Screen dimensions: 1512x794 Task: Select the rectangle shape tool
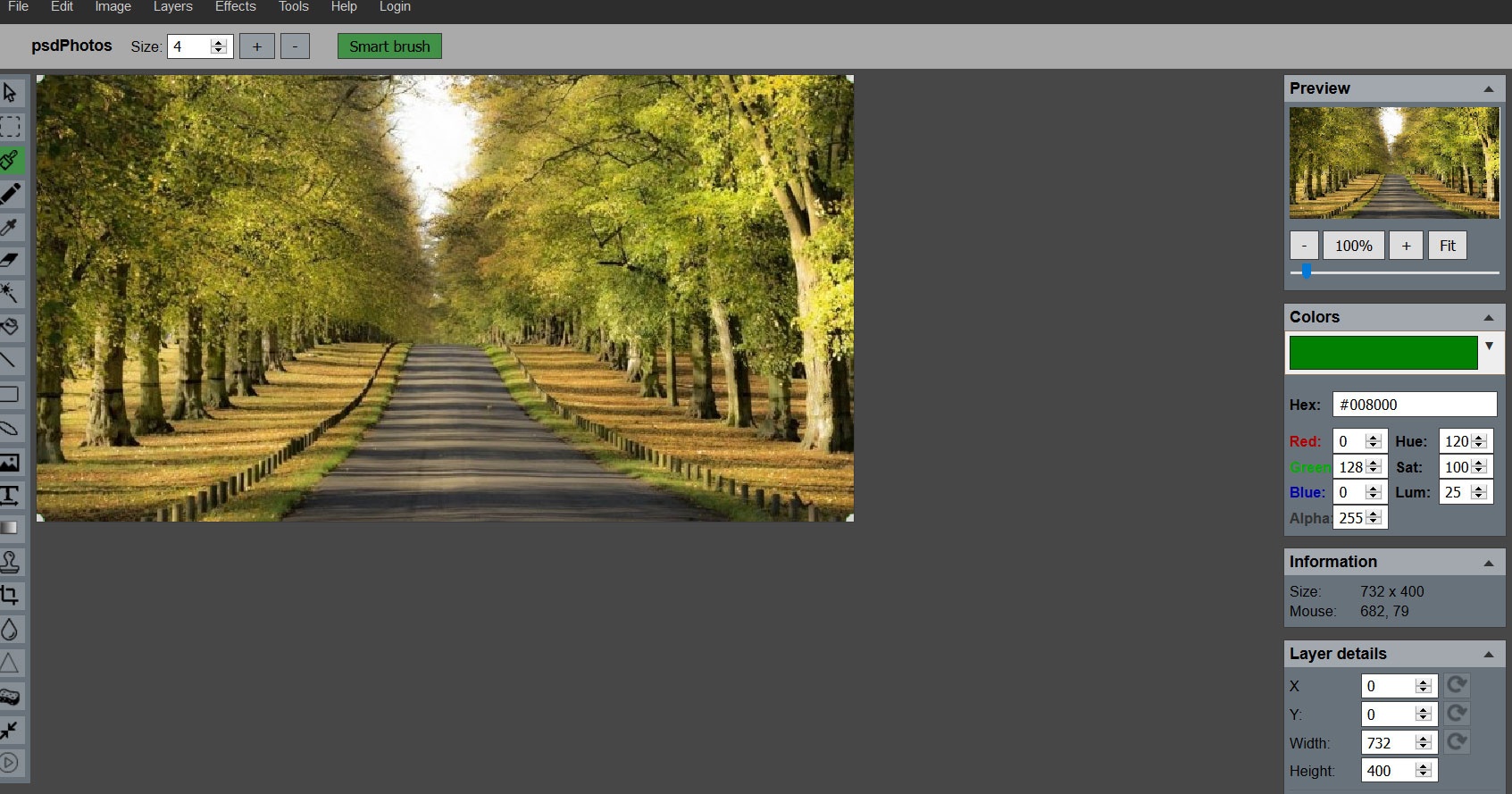click(11, 394)
